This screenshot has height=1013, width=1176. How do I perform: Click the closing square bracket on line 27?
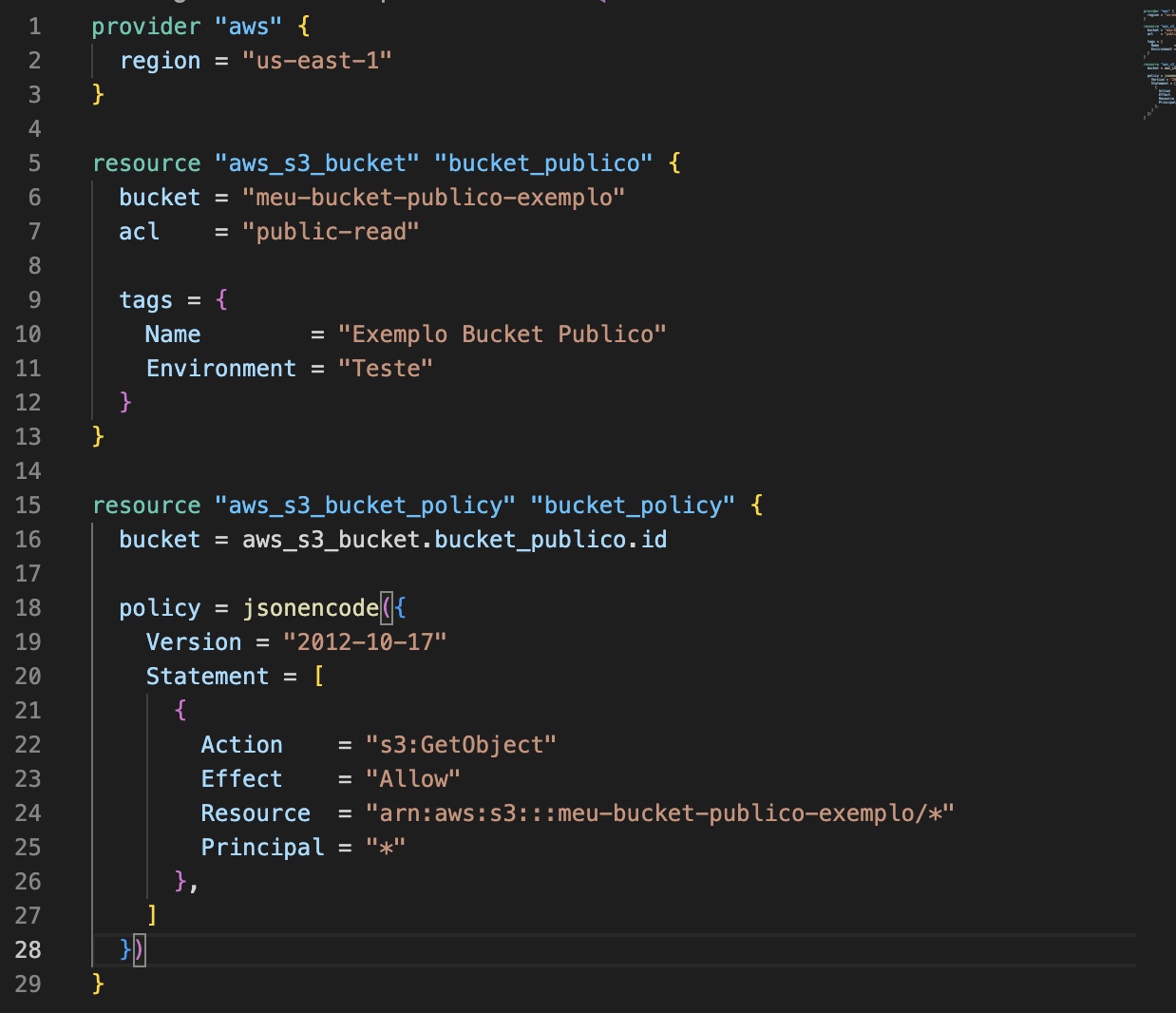point(152,916)
